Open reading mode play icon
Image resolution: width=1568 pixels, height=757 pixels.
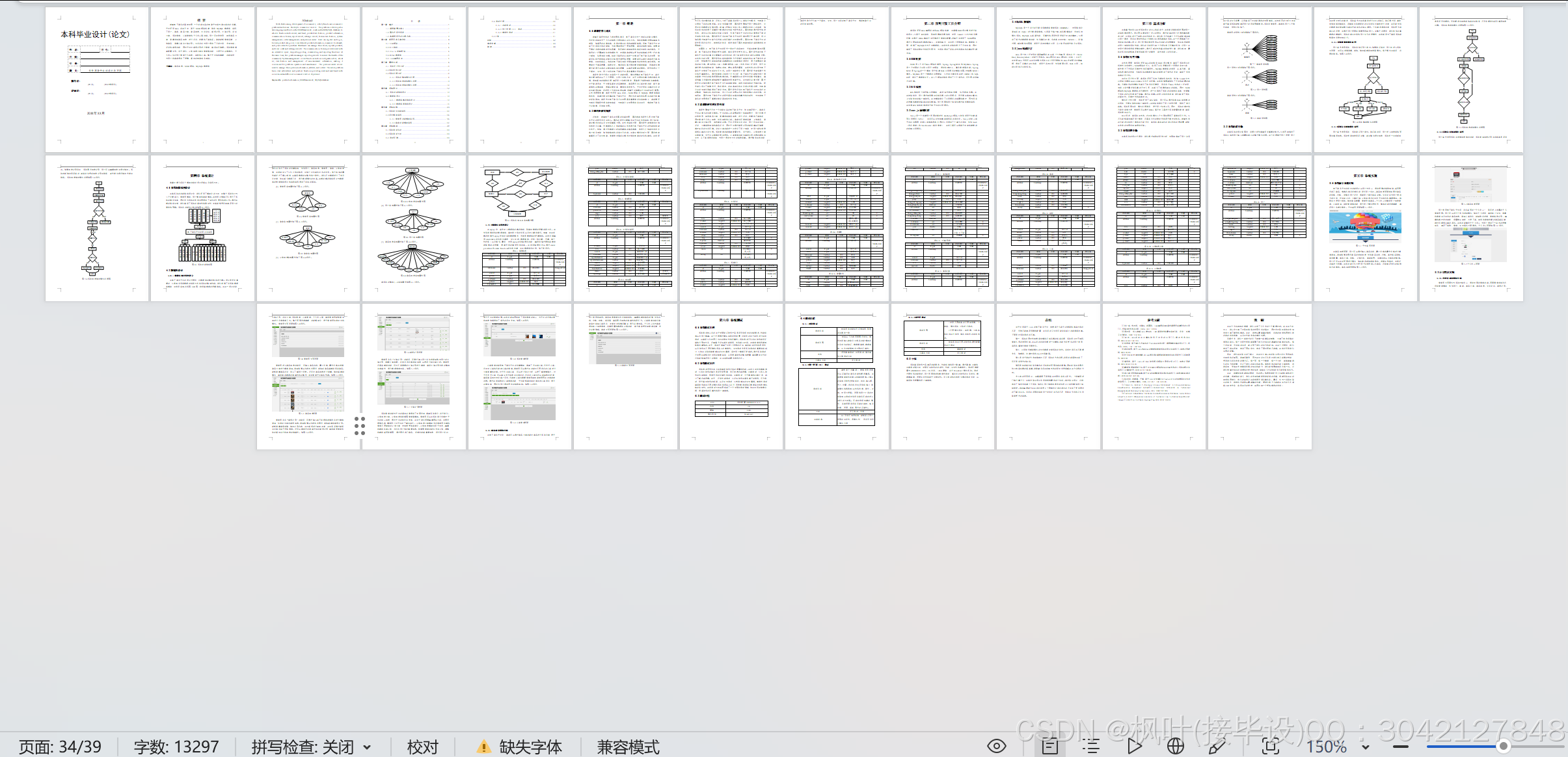[1134, 746]
